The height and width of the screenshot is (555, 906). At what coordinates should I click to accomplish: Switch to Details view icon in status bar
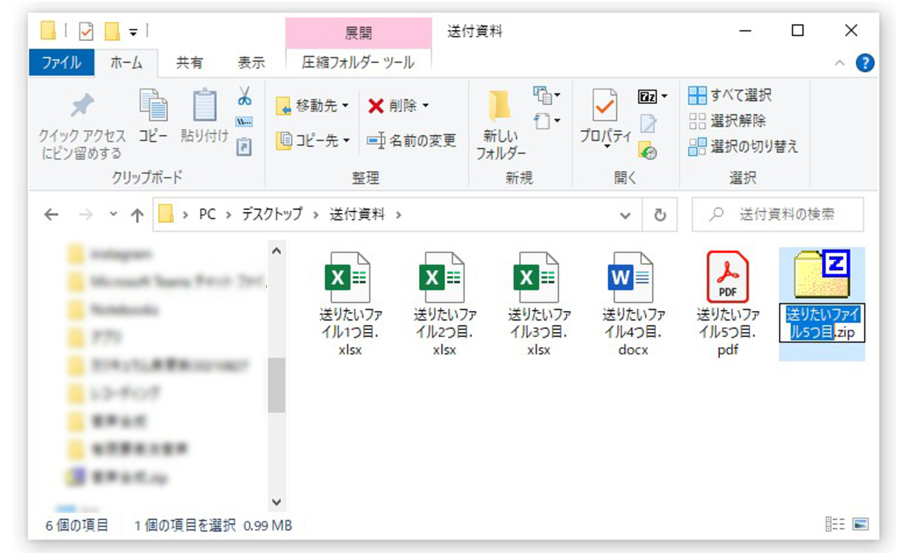pyautogui.click(x=834, y=524)
